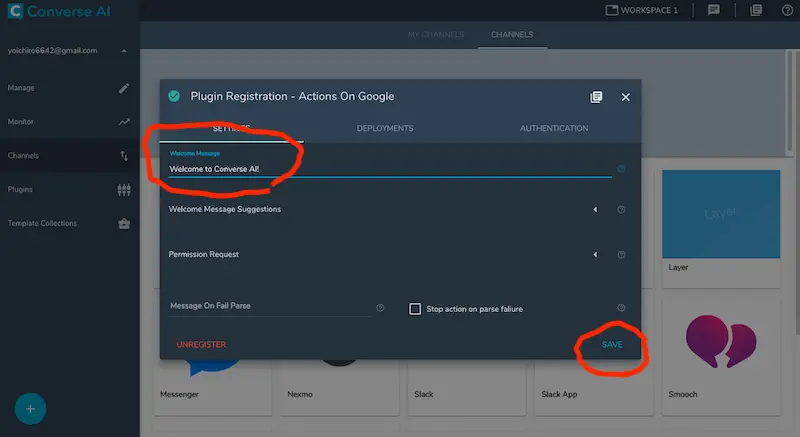Click the Channels arrows icon in sidebar
The width and height of the screenshot is (800, 437).
[x=124, y=156]
